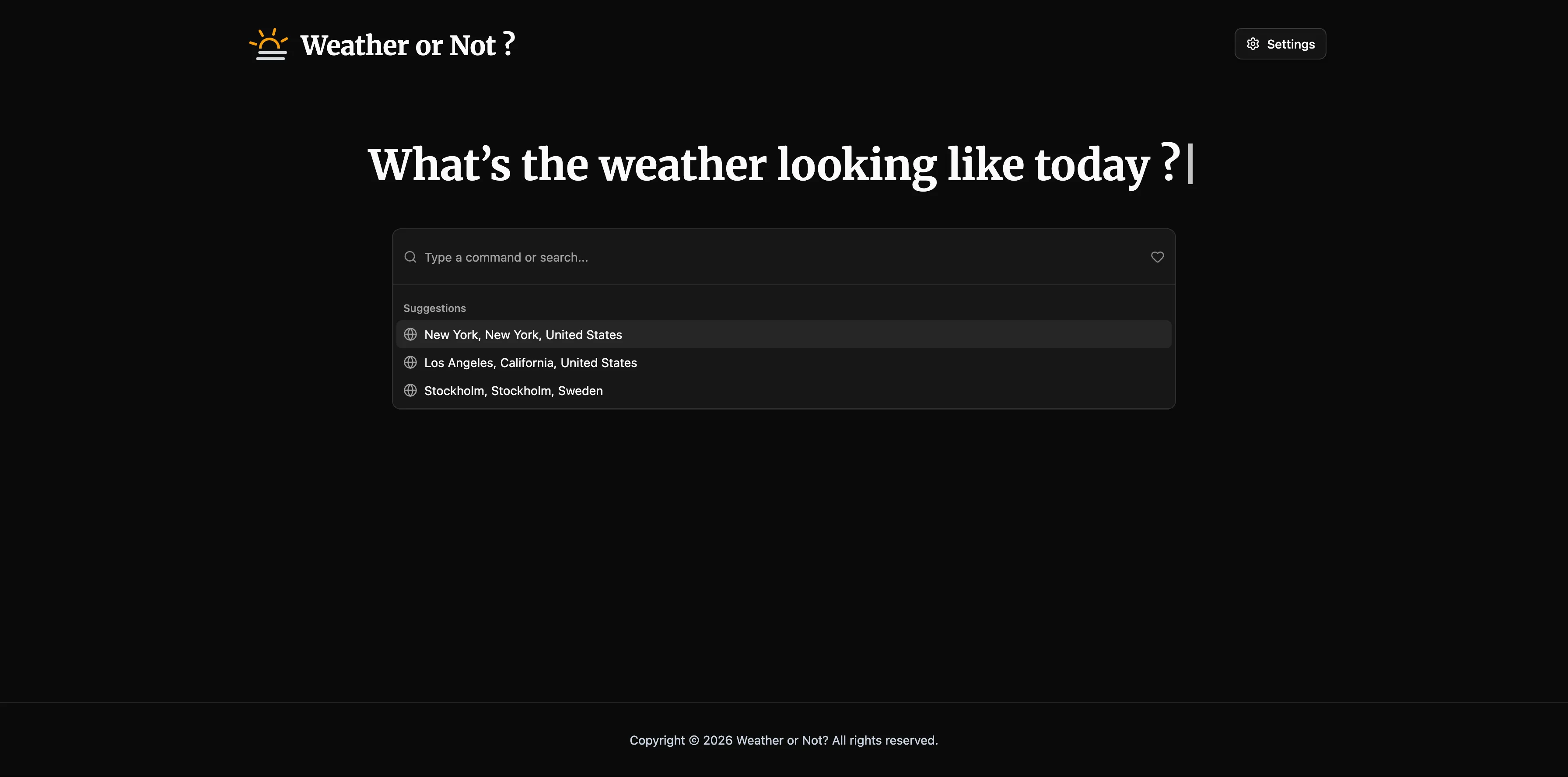
Task: Select New York, New York, United States suggestion
Action: coord(523,335)
